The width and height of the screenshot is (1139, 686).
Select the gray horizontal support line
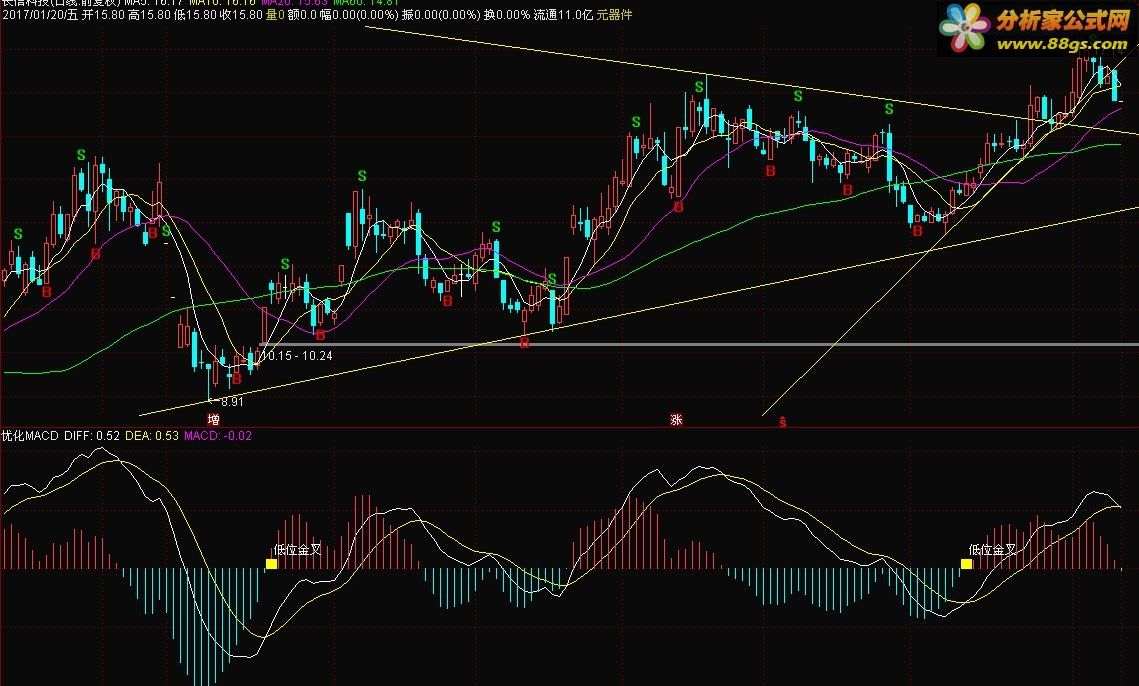coord(700,344)
